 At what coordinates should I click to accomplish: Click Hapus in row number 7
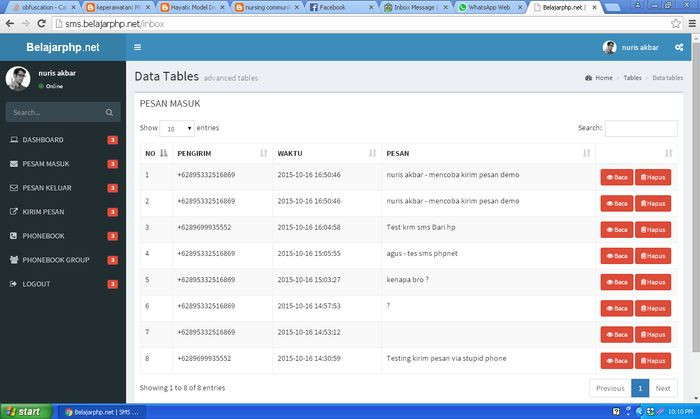tap(653, 335)
